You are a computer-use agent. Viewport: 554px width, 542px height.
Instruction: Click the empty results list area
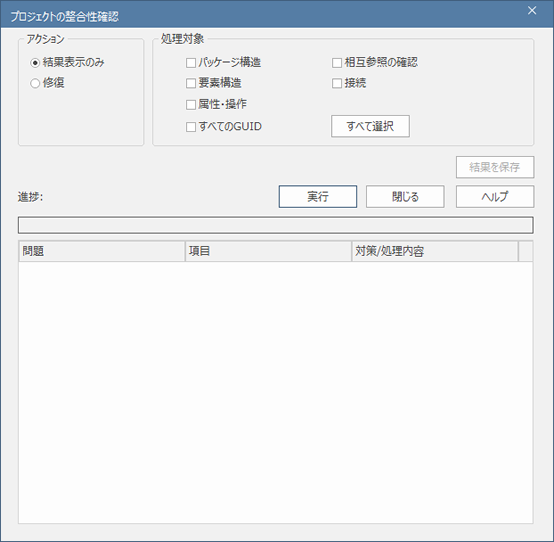tap(276, 392)
